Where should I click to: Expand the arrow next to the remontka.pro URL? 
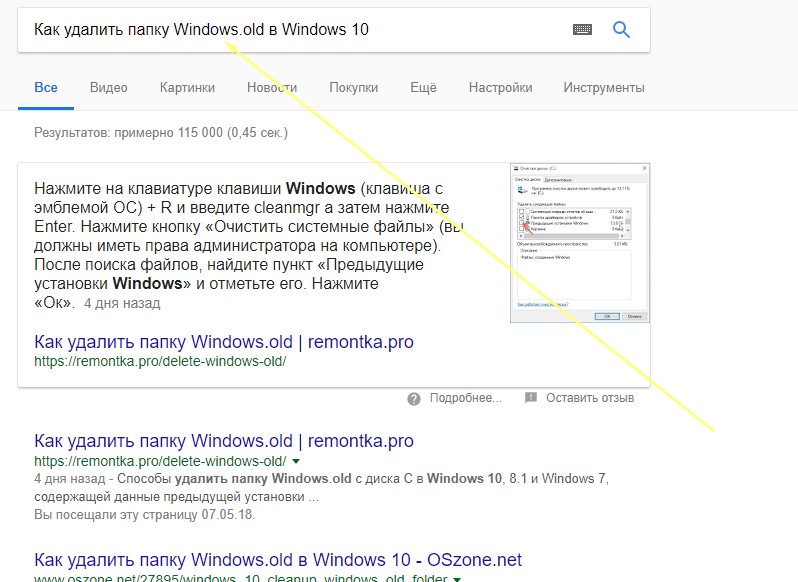[x=296, y=461]
